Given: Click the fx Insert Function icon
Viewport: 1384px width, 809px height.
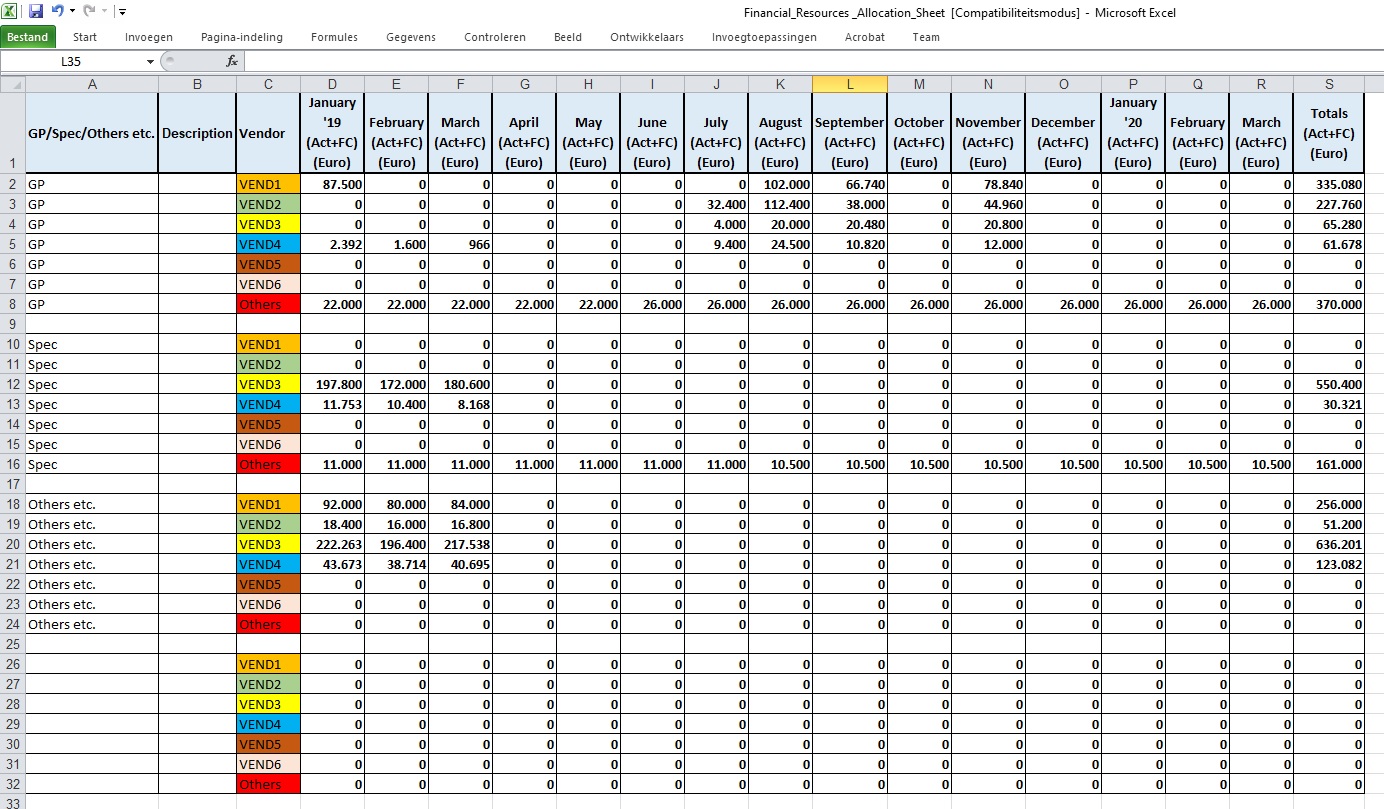Looking at the screenshot, I should [232, 61].
